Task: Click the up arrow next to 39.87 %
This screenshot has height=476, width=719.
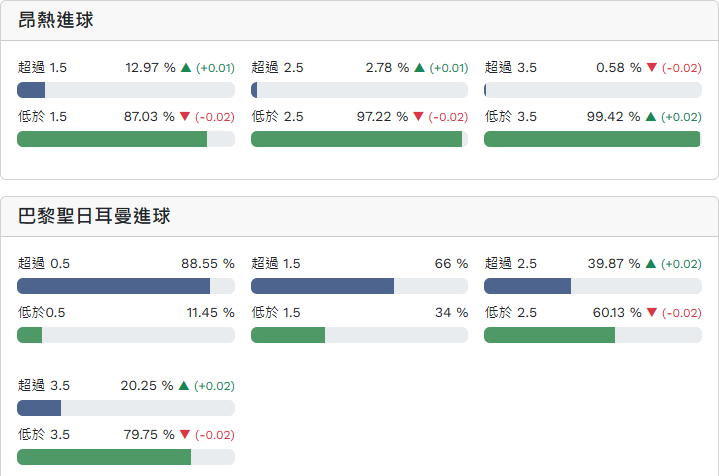Action: [x=652, y=264]
